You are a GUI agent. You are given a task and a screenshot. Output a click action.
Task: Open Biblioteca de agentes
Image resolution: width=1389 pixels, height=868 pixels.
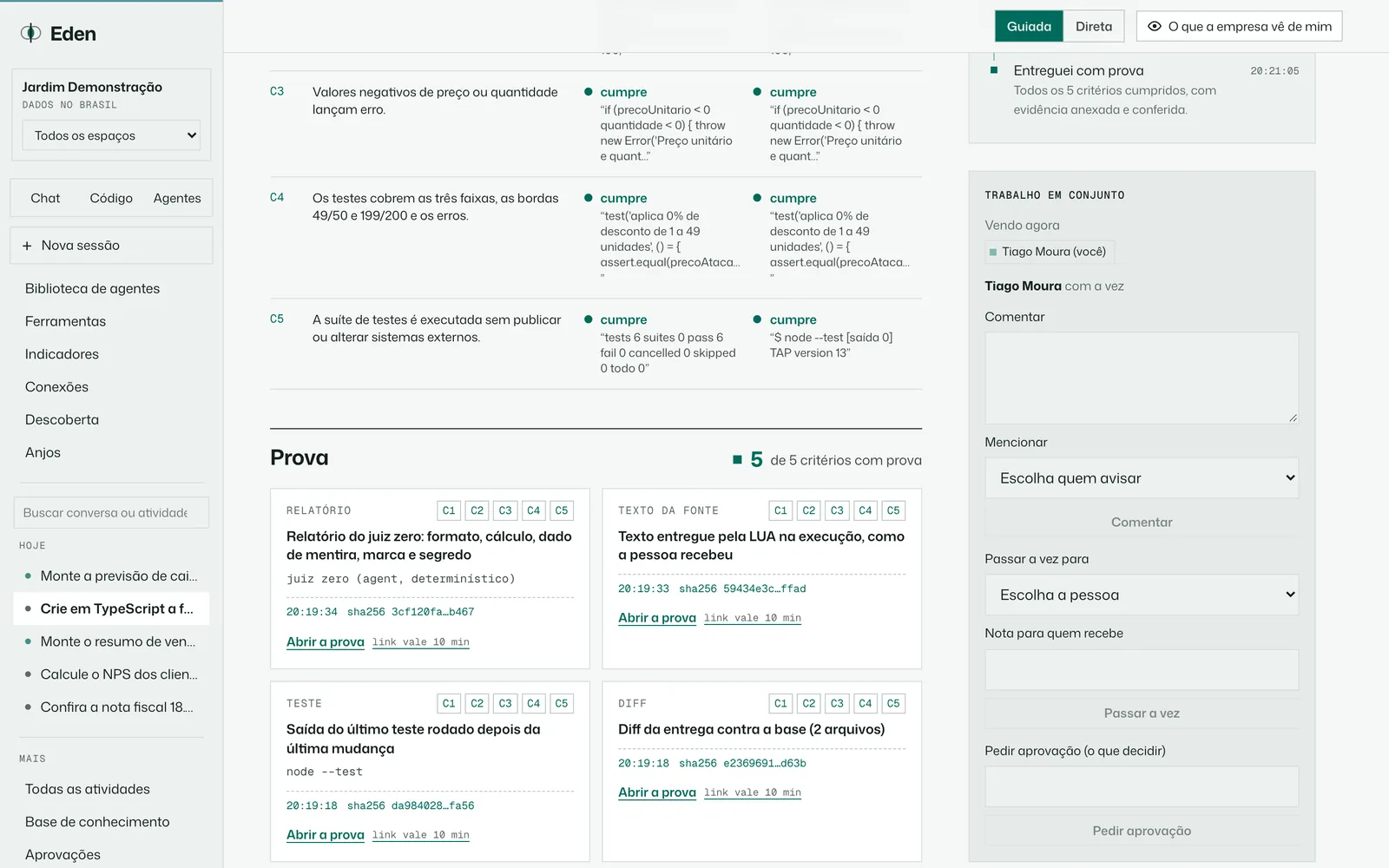coord(92,288)
